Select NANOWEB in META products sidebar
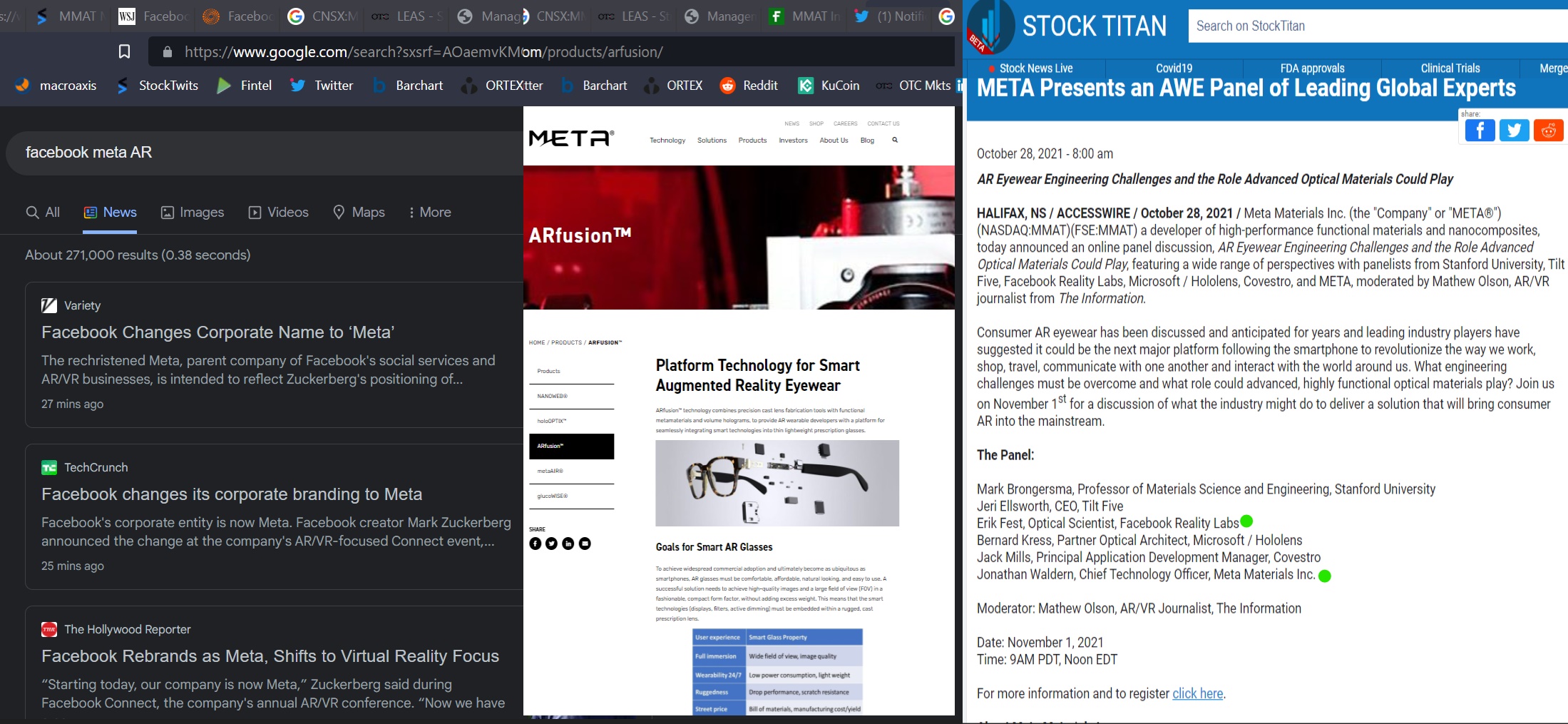Image resolution: width=1568 pixels, height=724 pixels. [571, 397]
